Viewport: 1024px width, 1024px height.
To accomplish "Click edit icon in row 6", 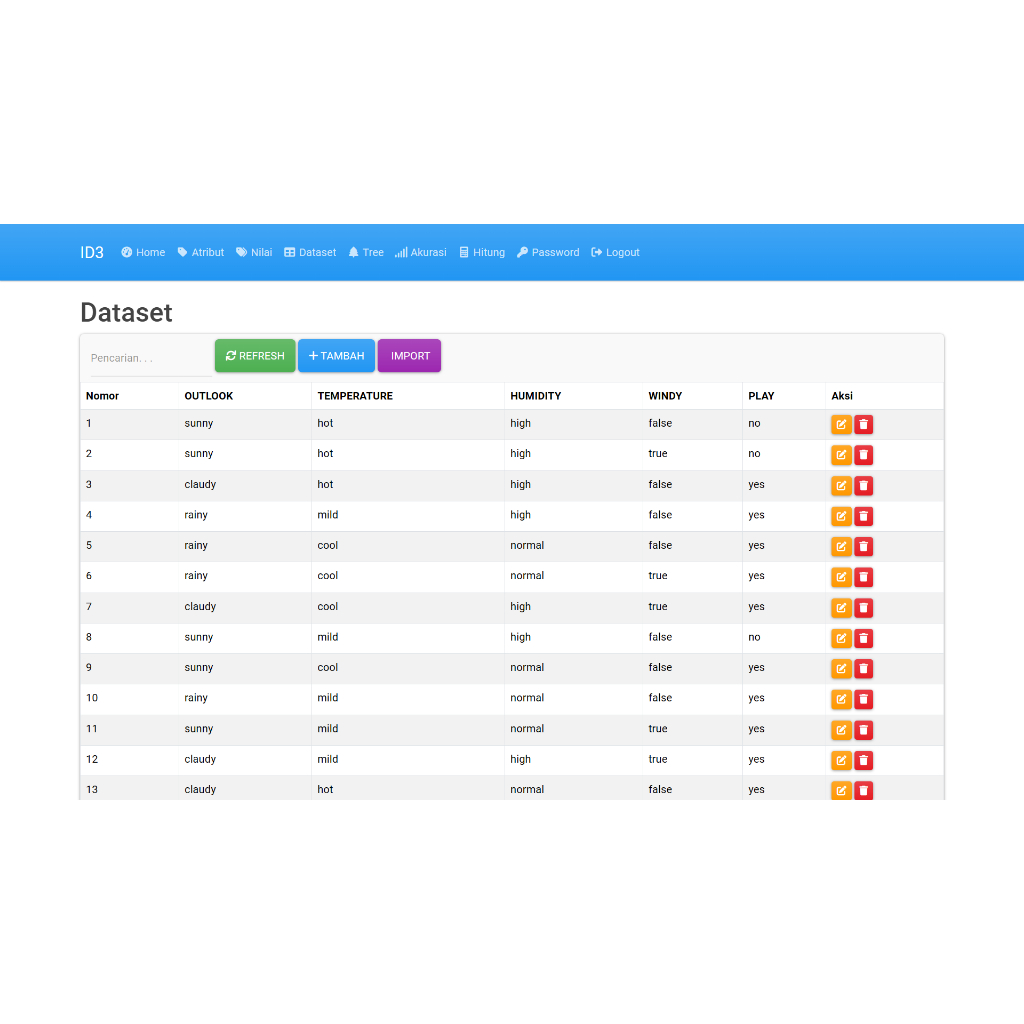I will [841, 577].
